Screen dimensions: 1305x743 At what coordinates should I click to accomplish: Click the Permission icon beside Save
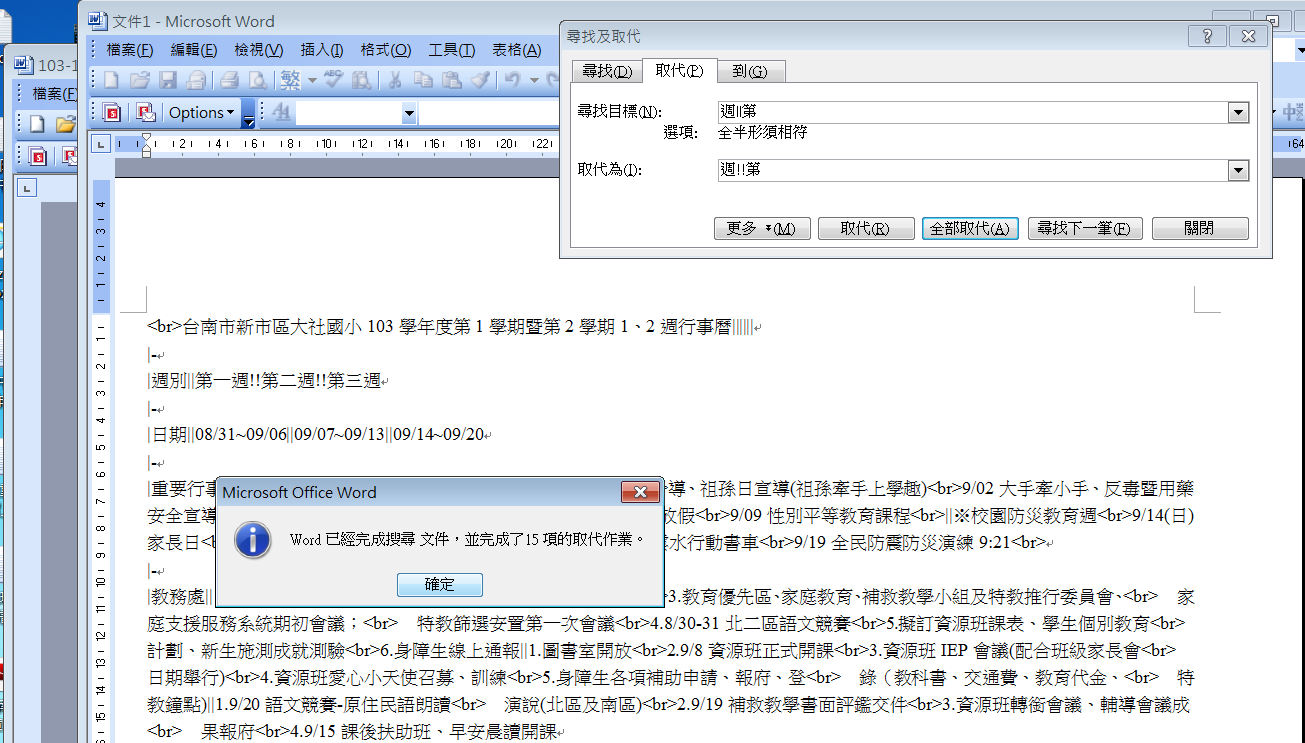196,80
